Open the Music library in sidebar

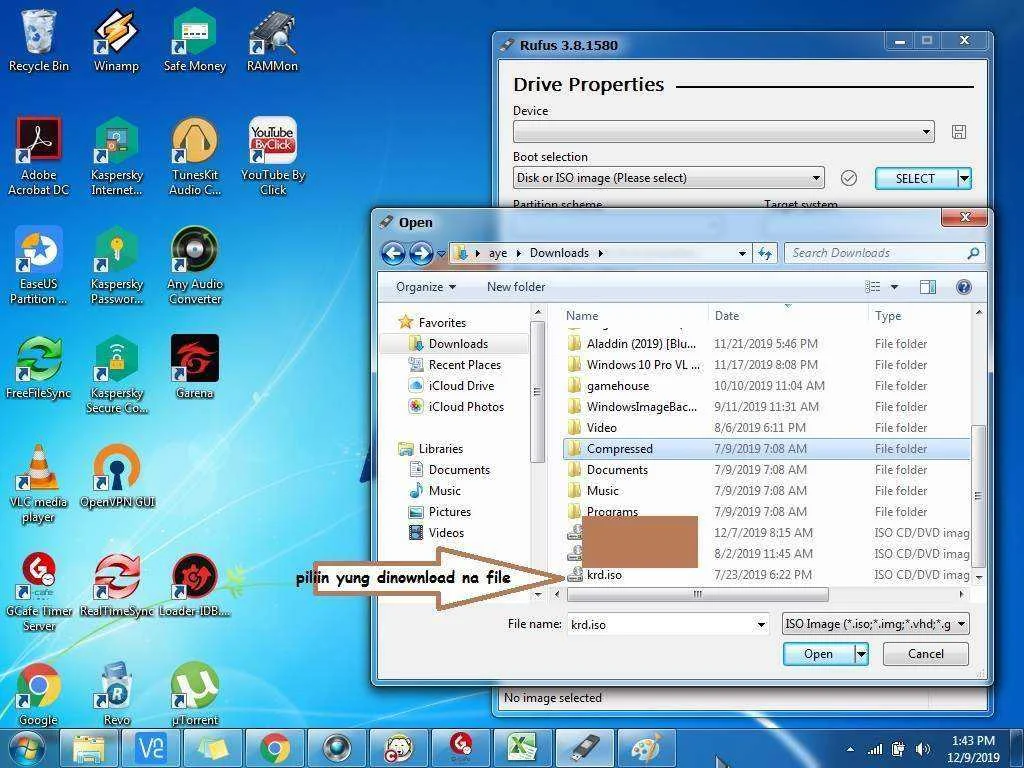point(444,490)
